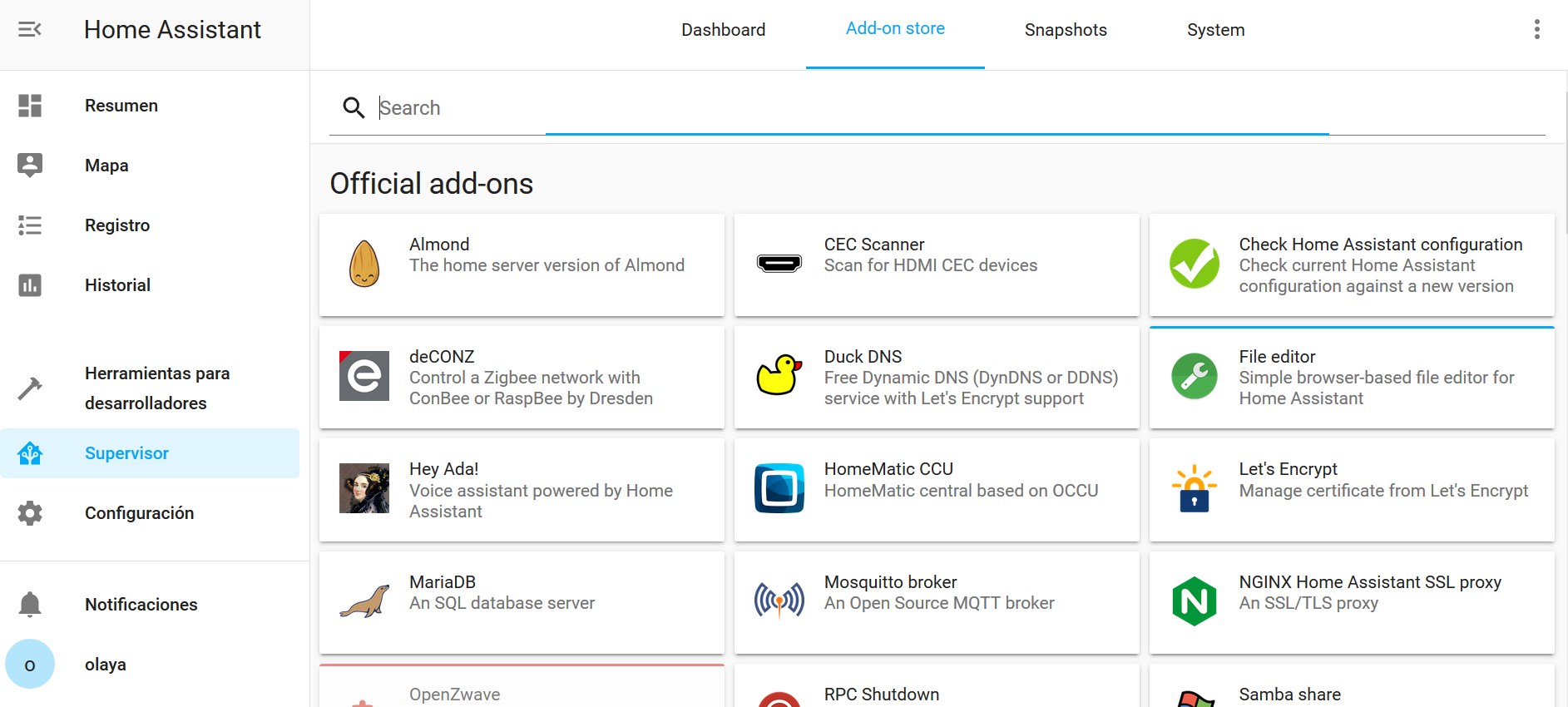Open the olaya user avatar
Screen dimensions: 1568x707
[30, 664]
